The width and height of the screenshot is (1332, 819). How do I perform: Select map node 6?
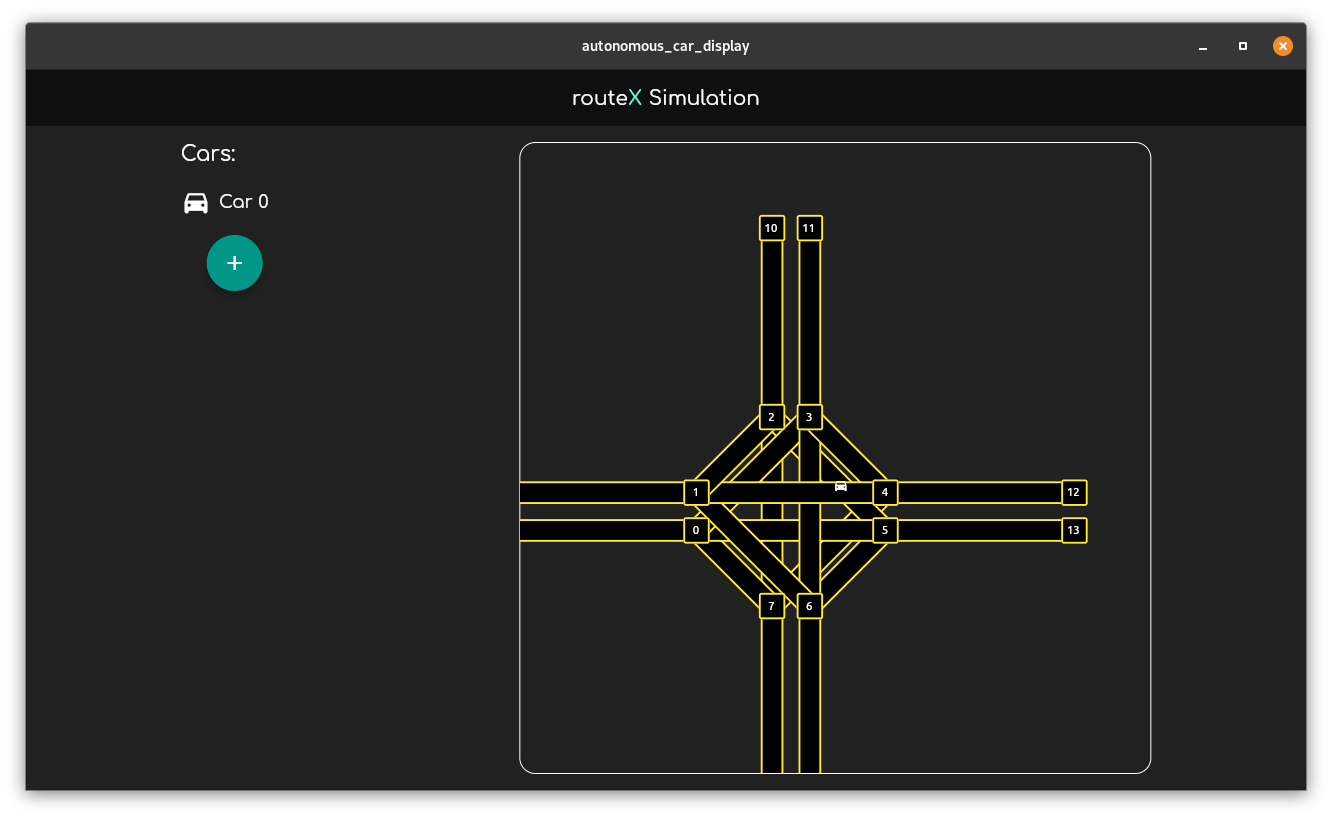coord(809,606)
